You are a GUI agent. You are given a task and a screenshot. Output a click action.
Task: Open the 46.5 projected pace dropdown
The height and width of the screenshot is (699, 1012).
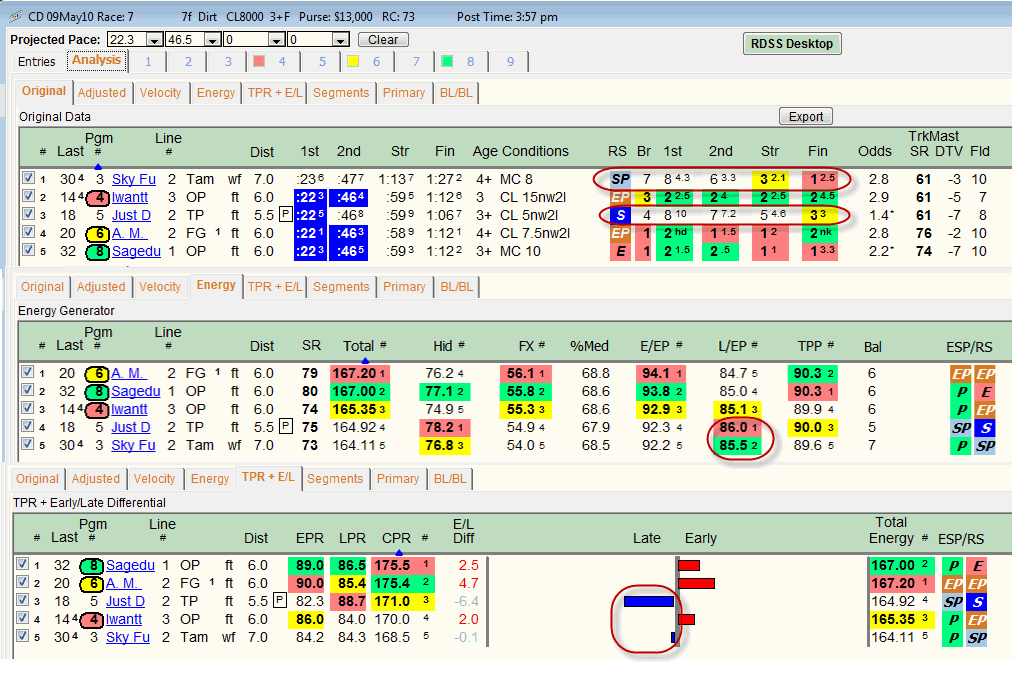(x=212, y=40)
